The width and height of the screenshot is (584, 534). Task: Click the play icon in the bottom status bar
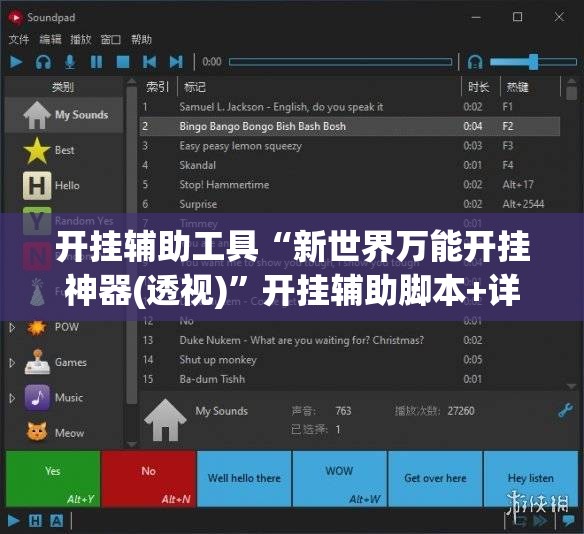[13, 521]
